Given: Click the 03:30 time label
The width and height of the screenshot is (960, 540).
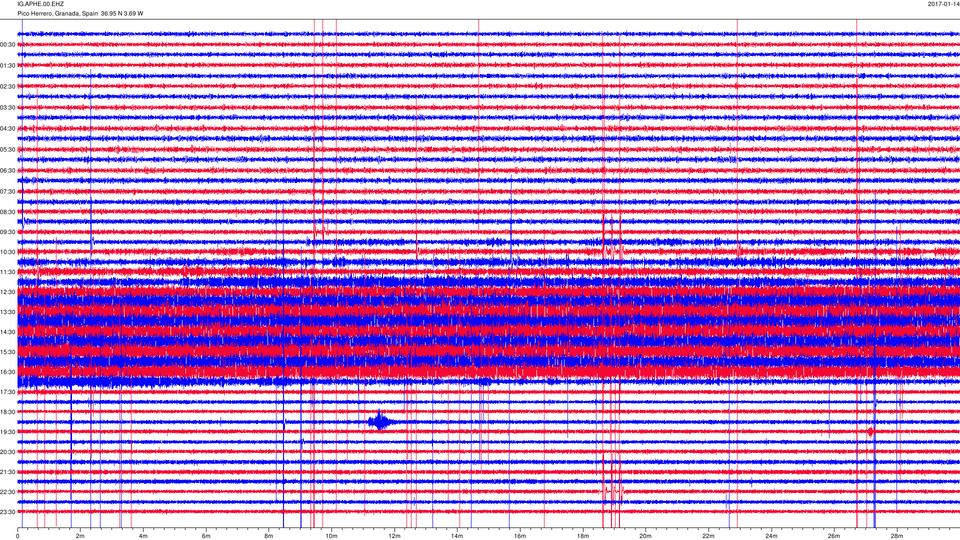Looking at the screenshot, I should click(8, 108).
